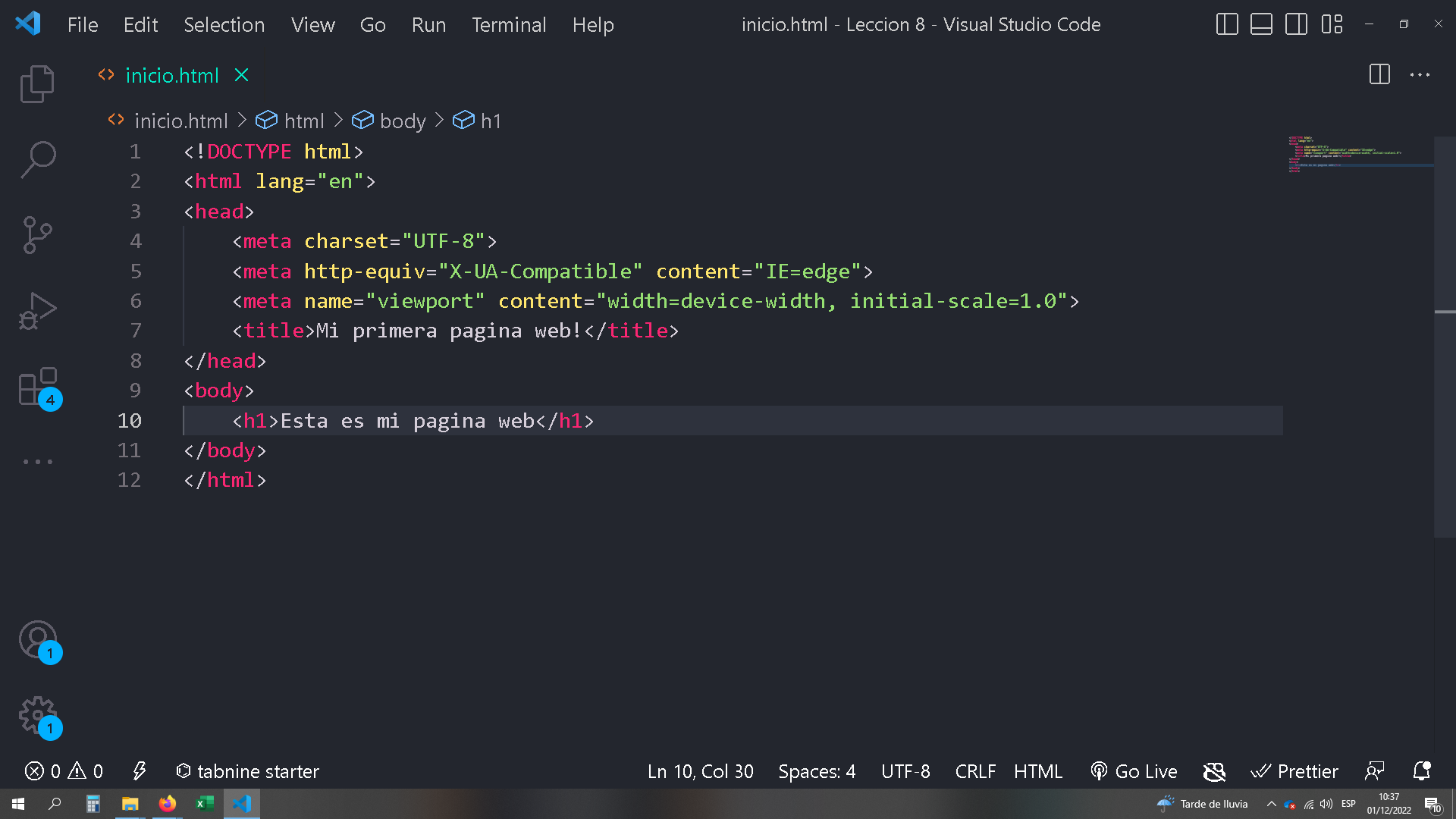Open tabnine starter status item
This screenshot has height=819, width=1456.
click(x=247, y=771)
